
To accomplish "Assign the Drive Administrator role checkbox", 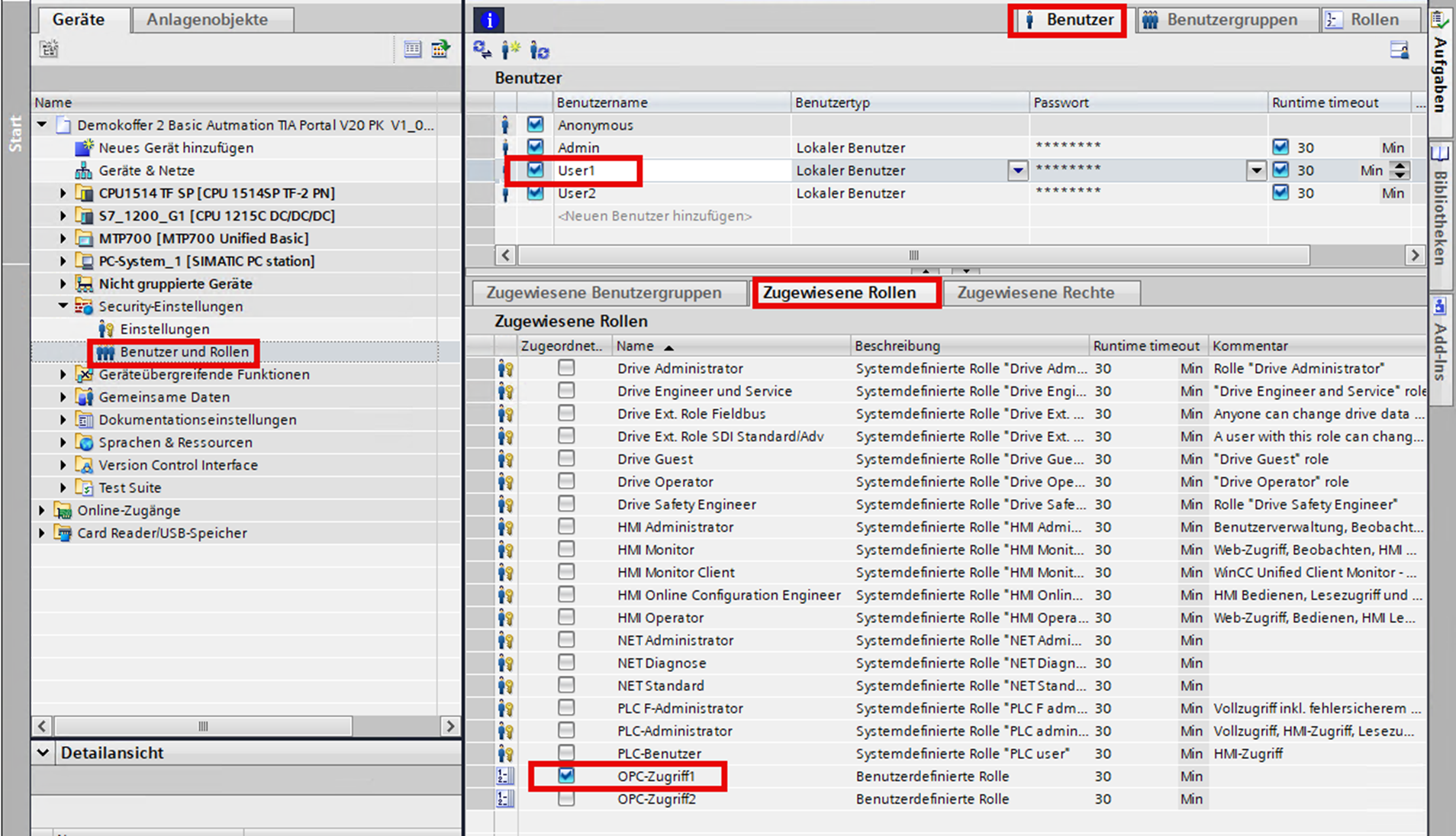I will [566, 368].
